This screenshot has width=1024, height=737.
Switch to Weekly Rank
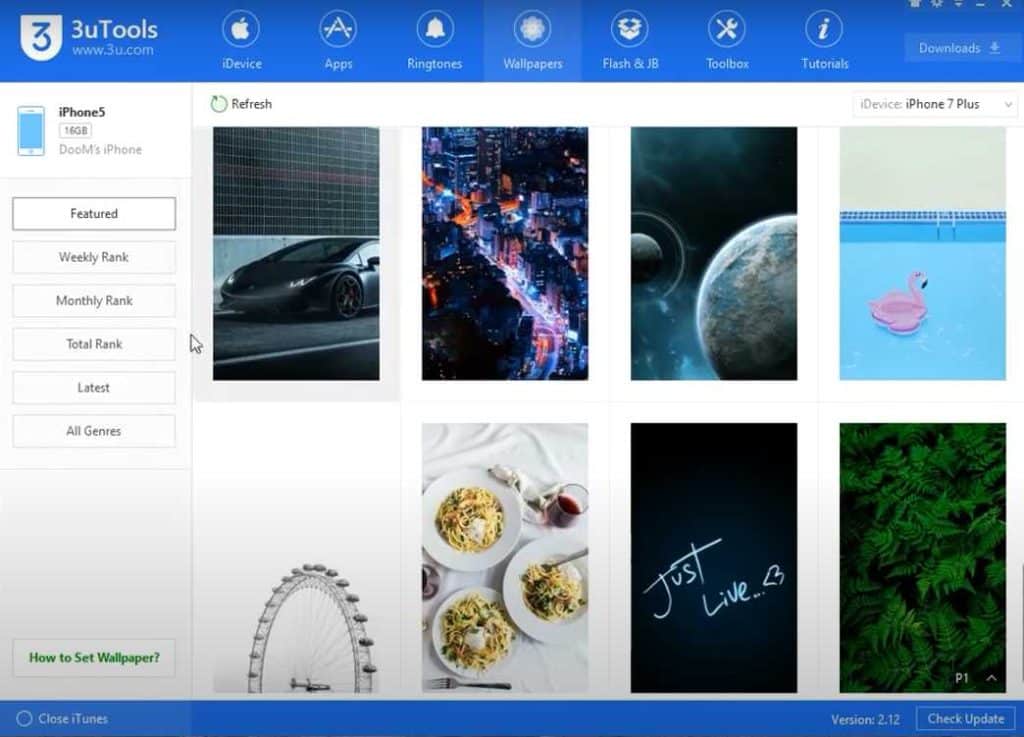pos(94,257)
